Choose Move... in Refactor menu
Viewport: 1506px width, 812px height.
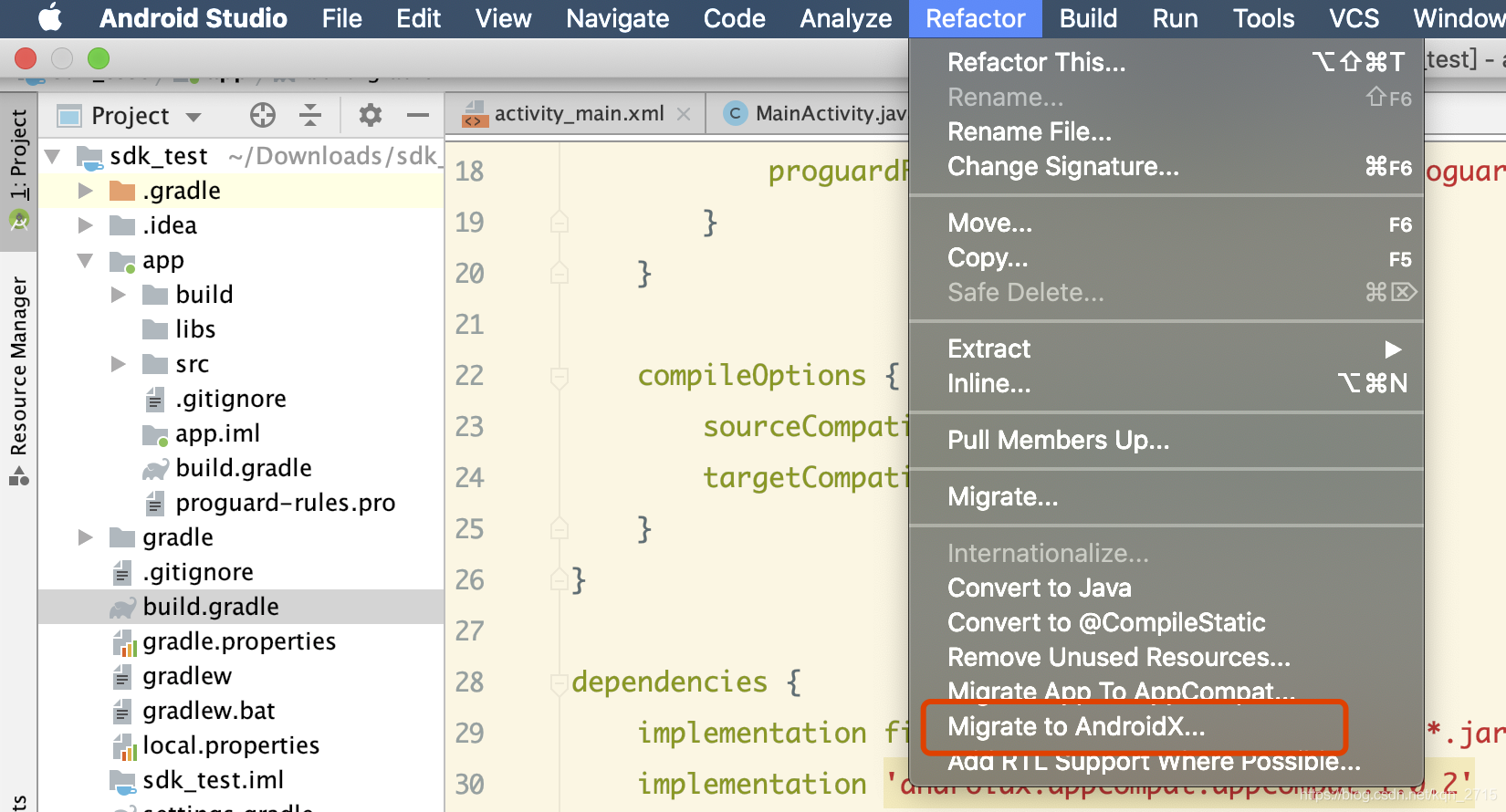coord(1166,224)
